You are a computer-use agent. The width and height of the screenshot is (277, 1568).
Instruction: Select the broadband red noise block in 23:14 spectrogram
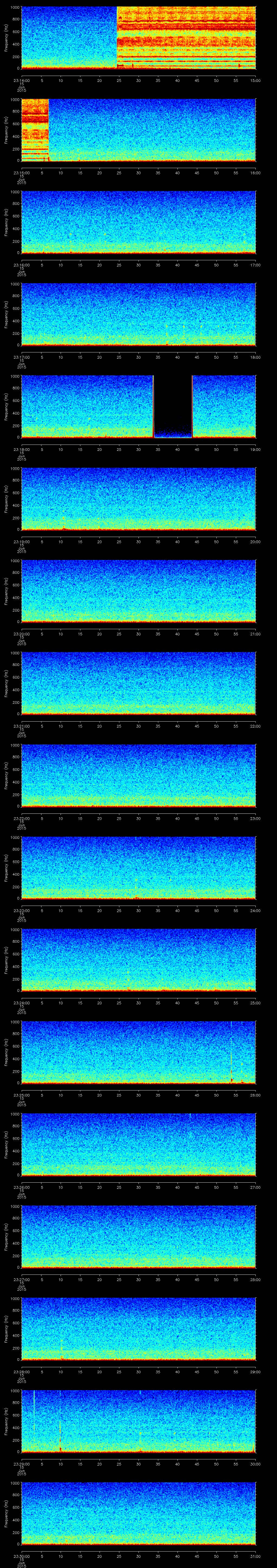(186, 38)
